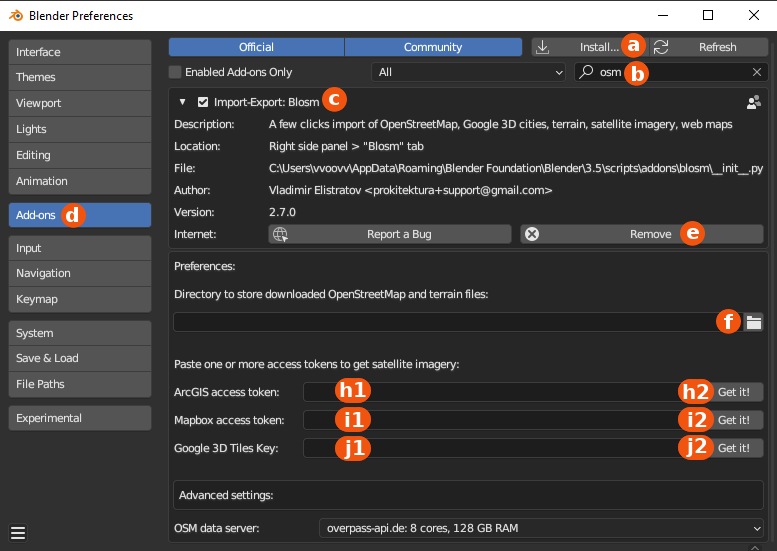Viewport: 777px width, 551px height.
Task: Select the Themes preferences tab
Action: [x=80, y=77]
